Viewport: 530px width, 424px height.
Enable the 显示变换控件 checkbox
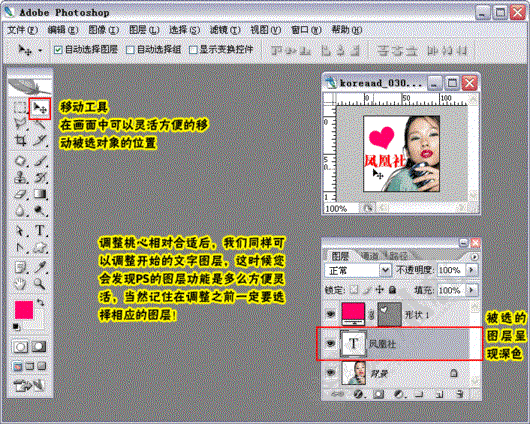tap(193, 50)
